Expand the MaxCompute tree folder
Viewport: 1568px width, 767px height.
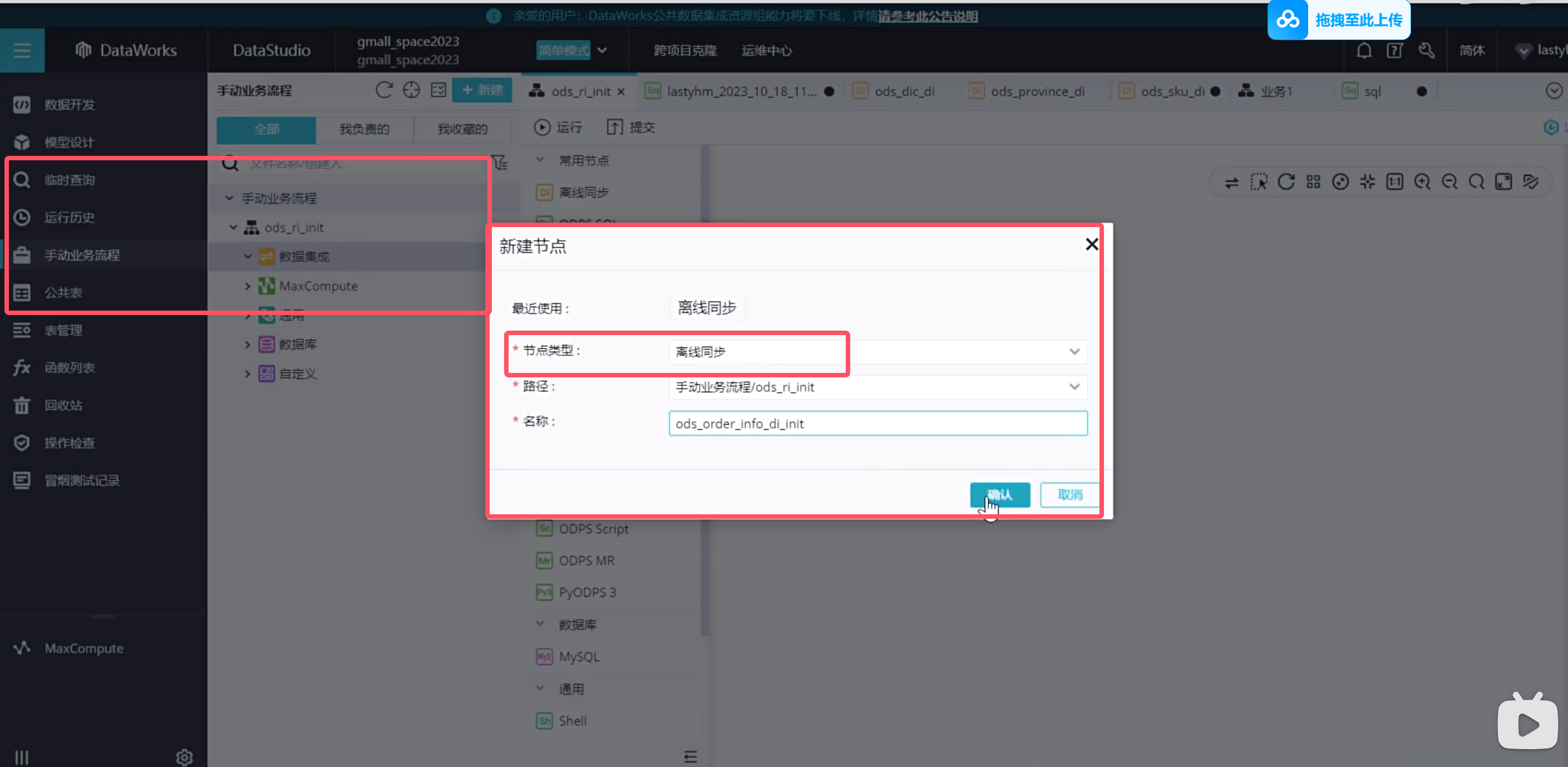point(248,286)
